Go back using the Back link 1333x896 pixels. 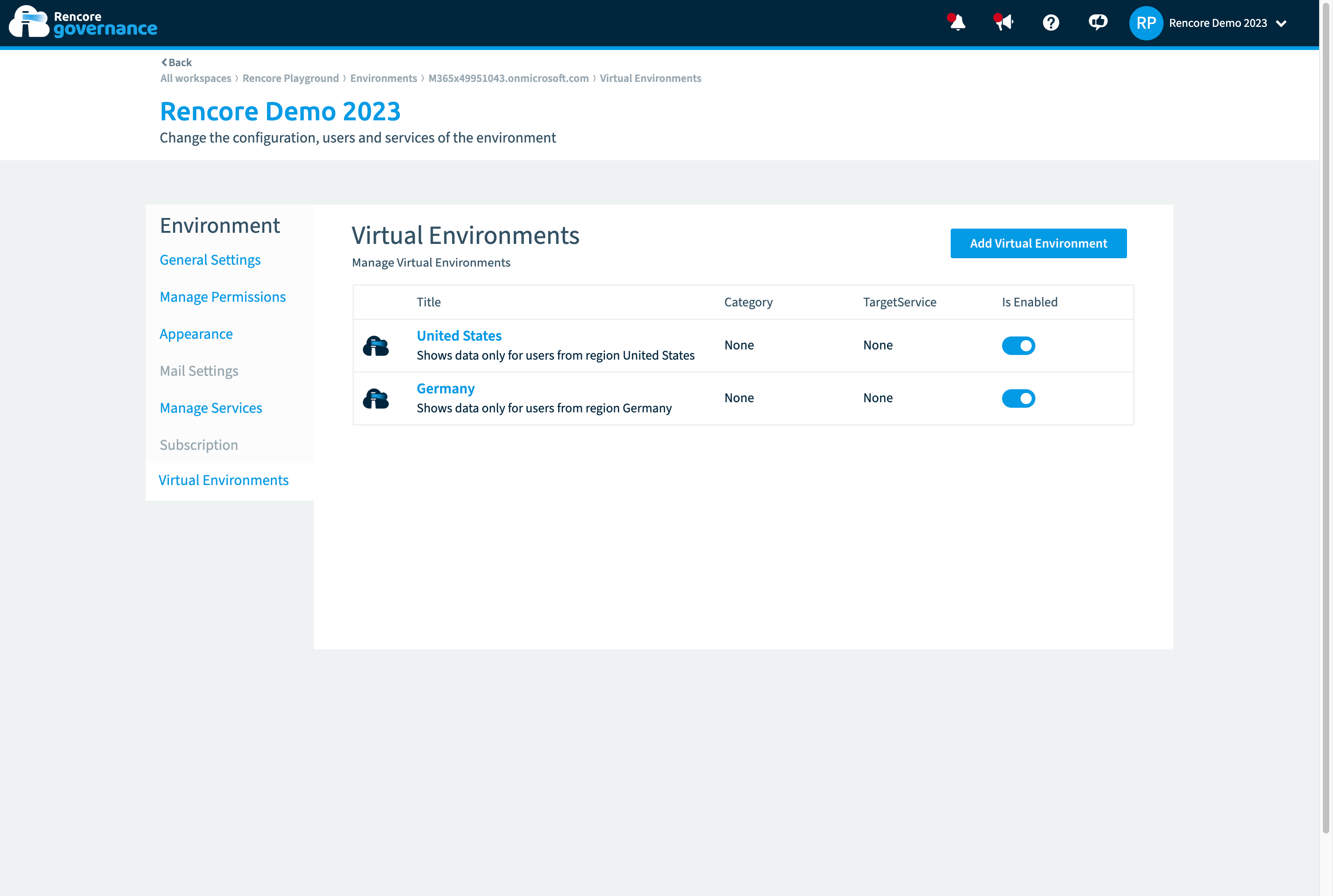click(x=176, y=62)
